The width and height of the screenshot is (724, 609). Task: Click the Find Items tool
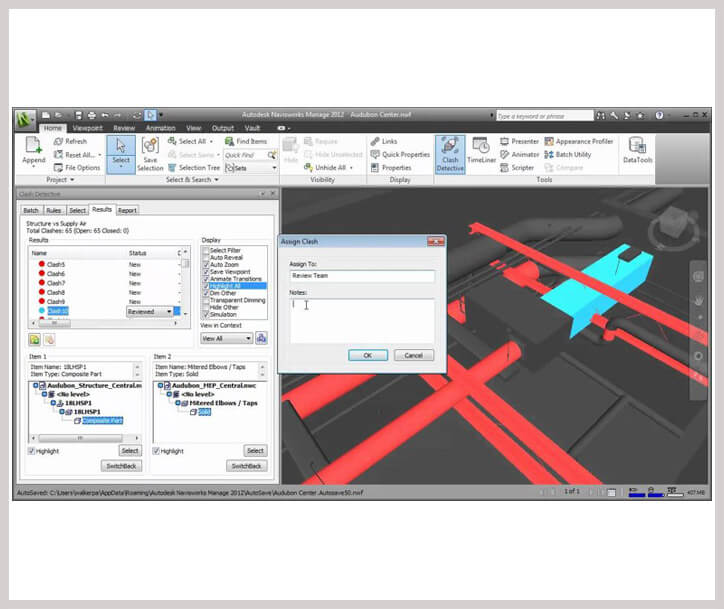pos(246,141)
